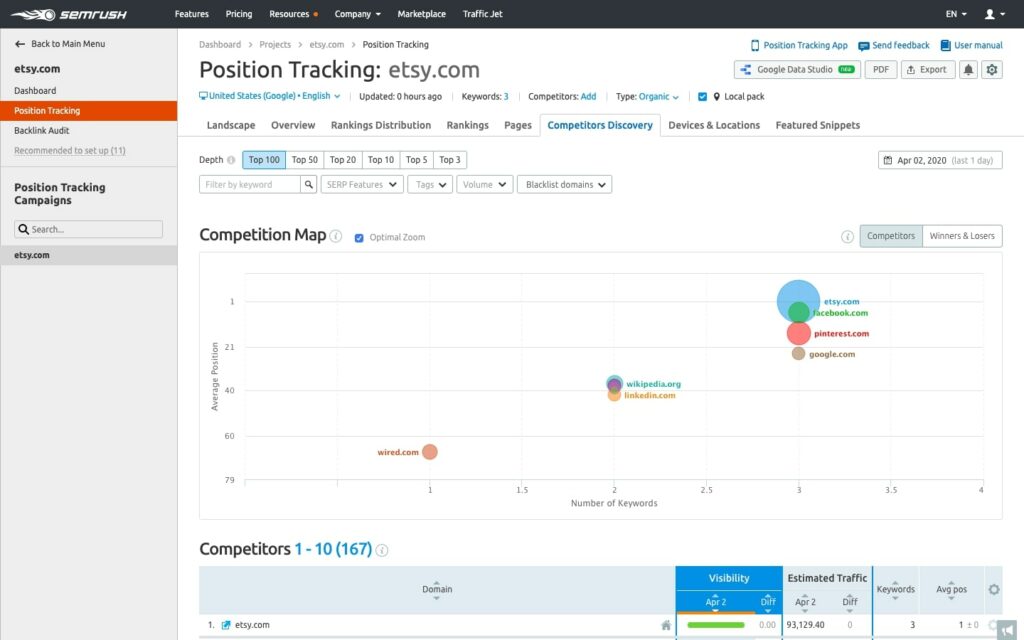Click the notification bell icon
This screenshot has width=1024, height=640.
(x=968, y=69)
